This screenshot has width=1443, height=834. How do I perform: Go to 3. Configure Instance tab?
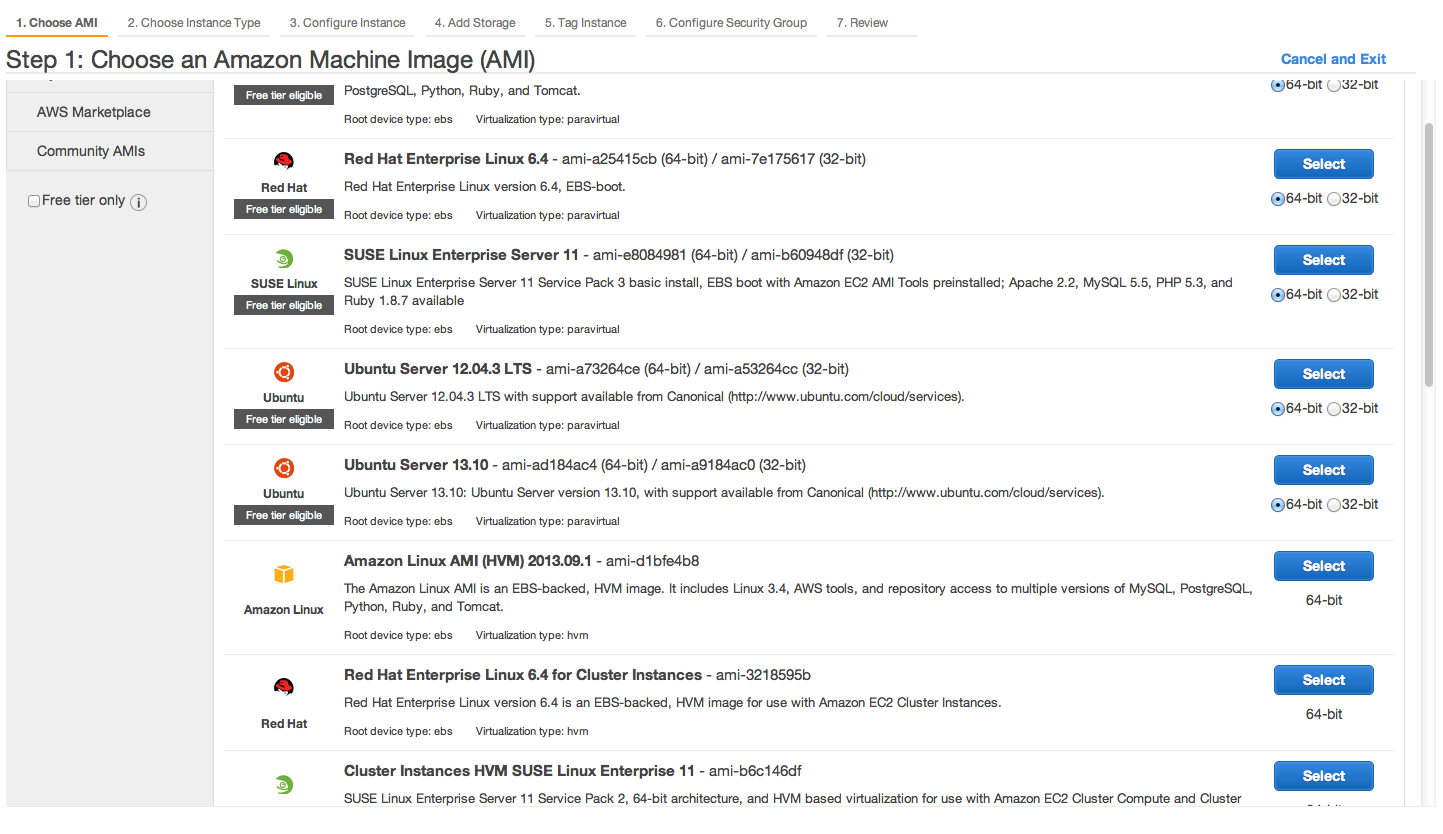click(347, 23)
